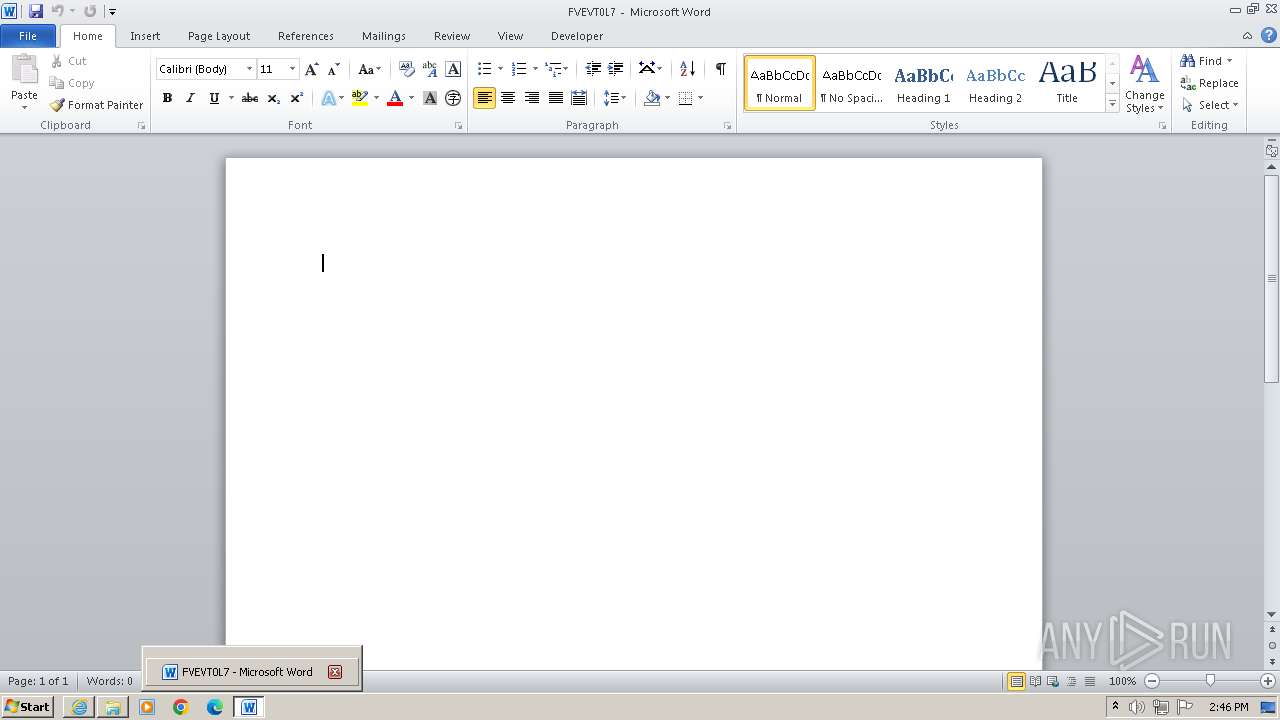Switch to Print Layout view in status bar
The height and width of the screenshot is (720, 1280).
coord(1016,681)
